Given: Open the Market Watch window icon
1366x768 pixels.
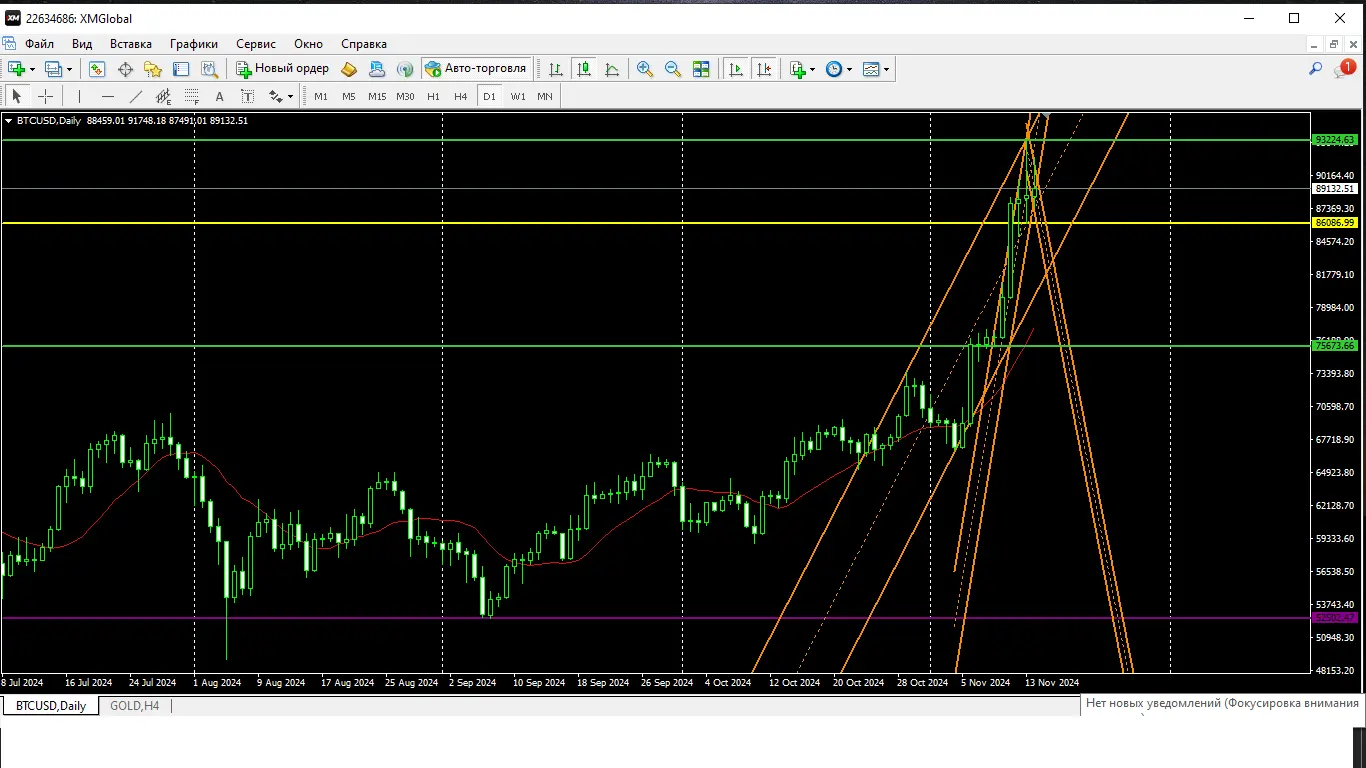Looking at the screenshot, I should (x=97, y=69).
